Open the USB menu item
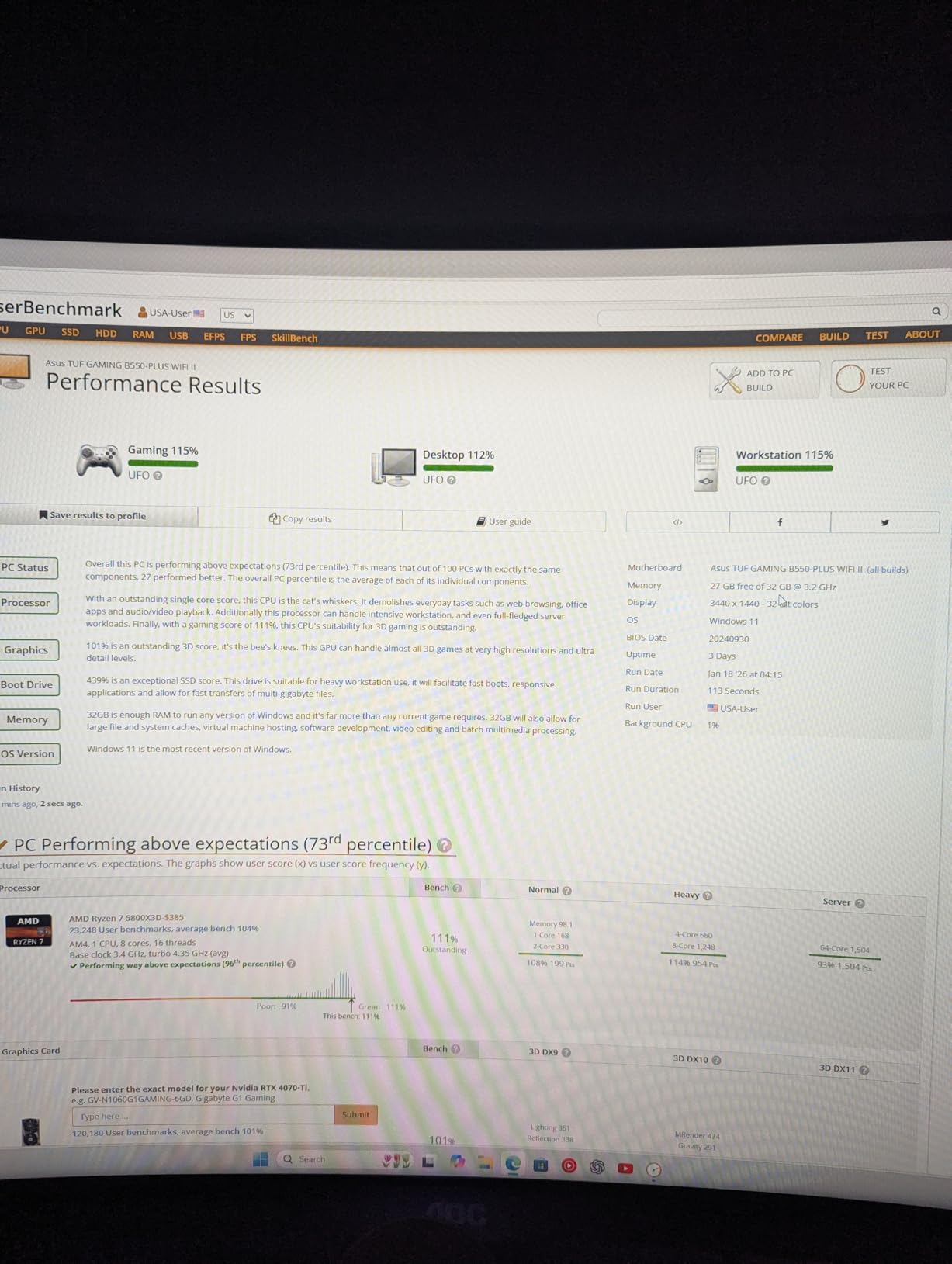The width and height of the screenshot is (952, 1264). tap(179, 335)
